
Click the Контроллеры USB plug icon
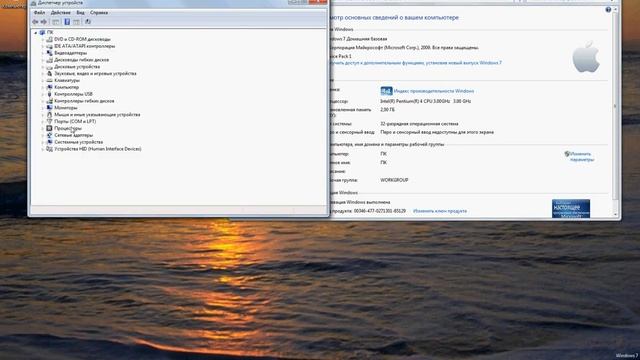49,94
